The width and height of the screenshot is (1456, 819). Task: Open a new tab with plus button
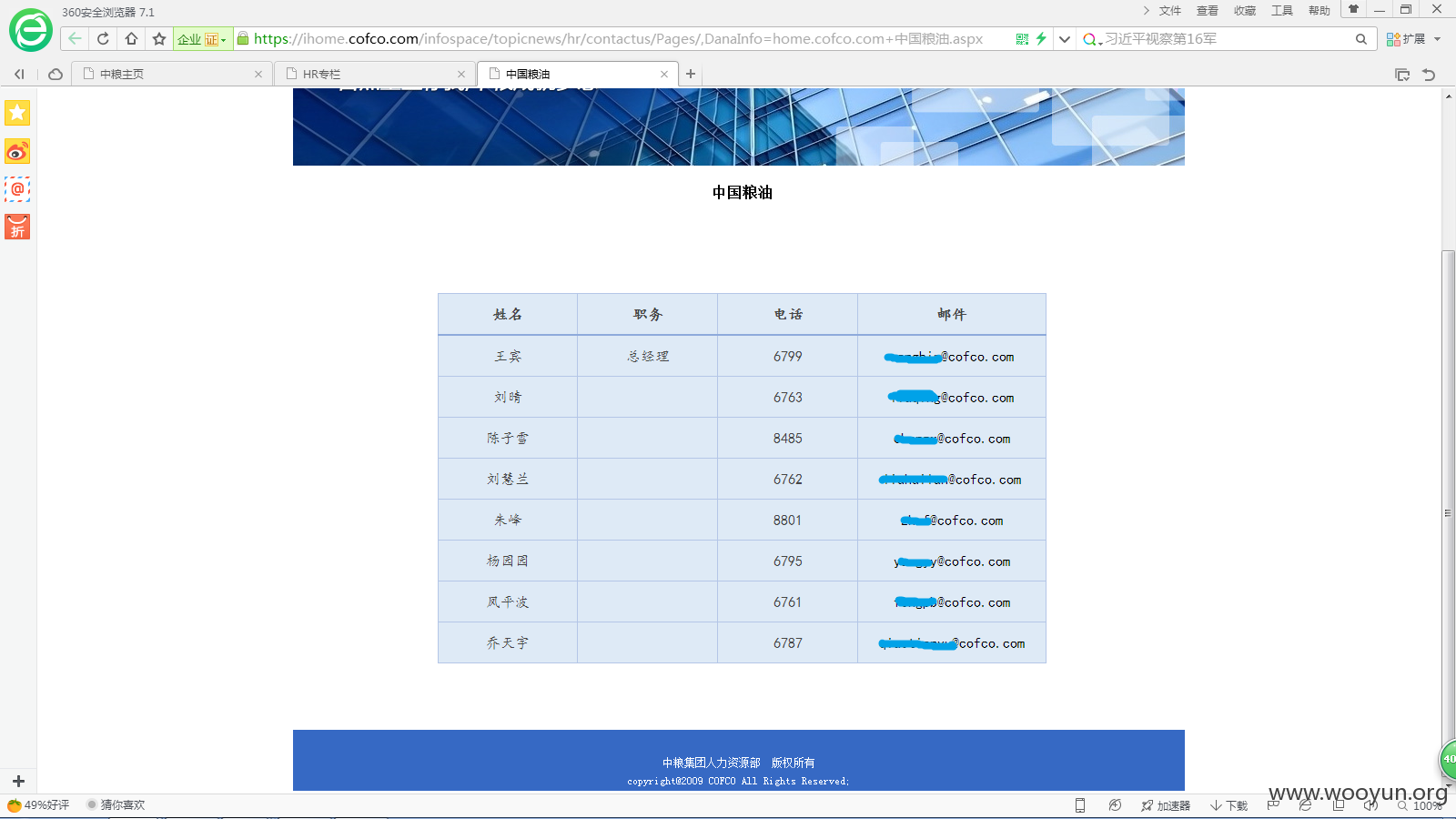point(691,74)
